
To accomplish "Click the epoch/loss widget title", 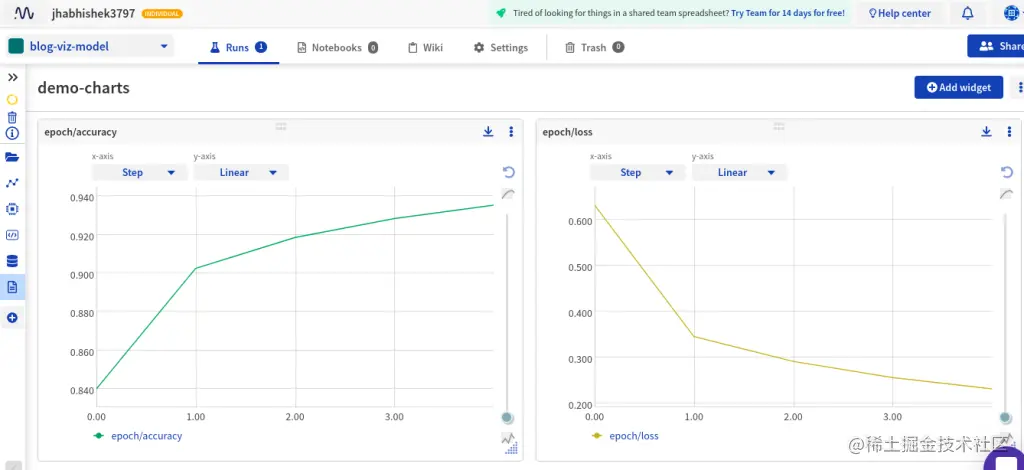I will pyautogui.click(x=568, y=132).
